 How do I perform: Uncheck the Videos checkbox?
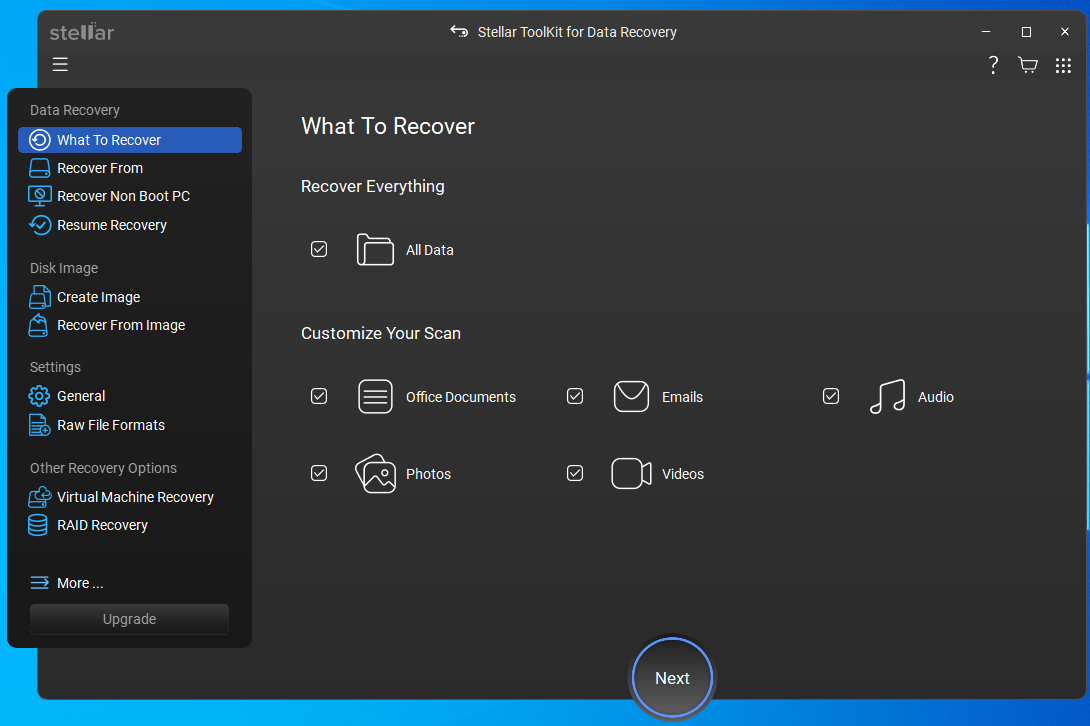[575, 473]
